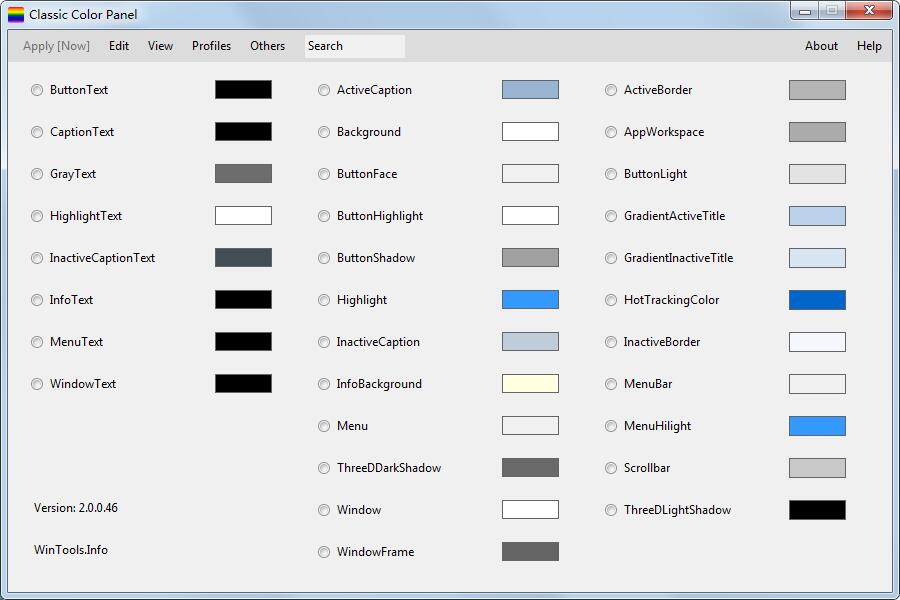Select the ButtonText radio button
The height and width of the screenshot is (600, 900).
37,90
